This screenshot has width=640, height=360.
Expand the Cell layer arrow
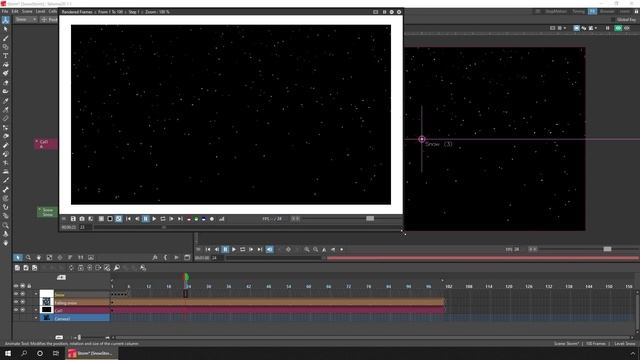(x=36, y=310)
